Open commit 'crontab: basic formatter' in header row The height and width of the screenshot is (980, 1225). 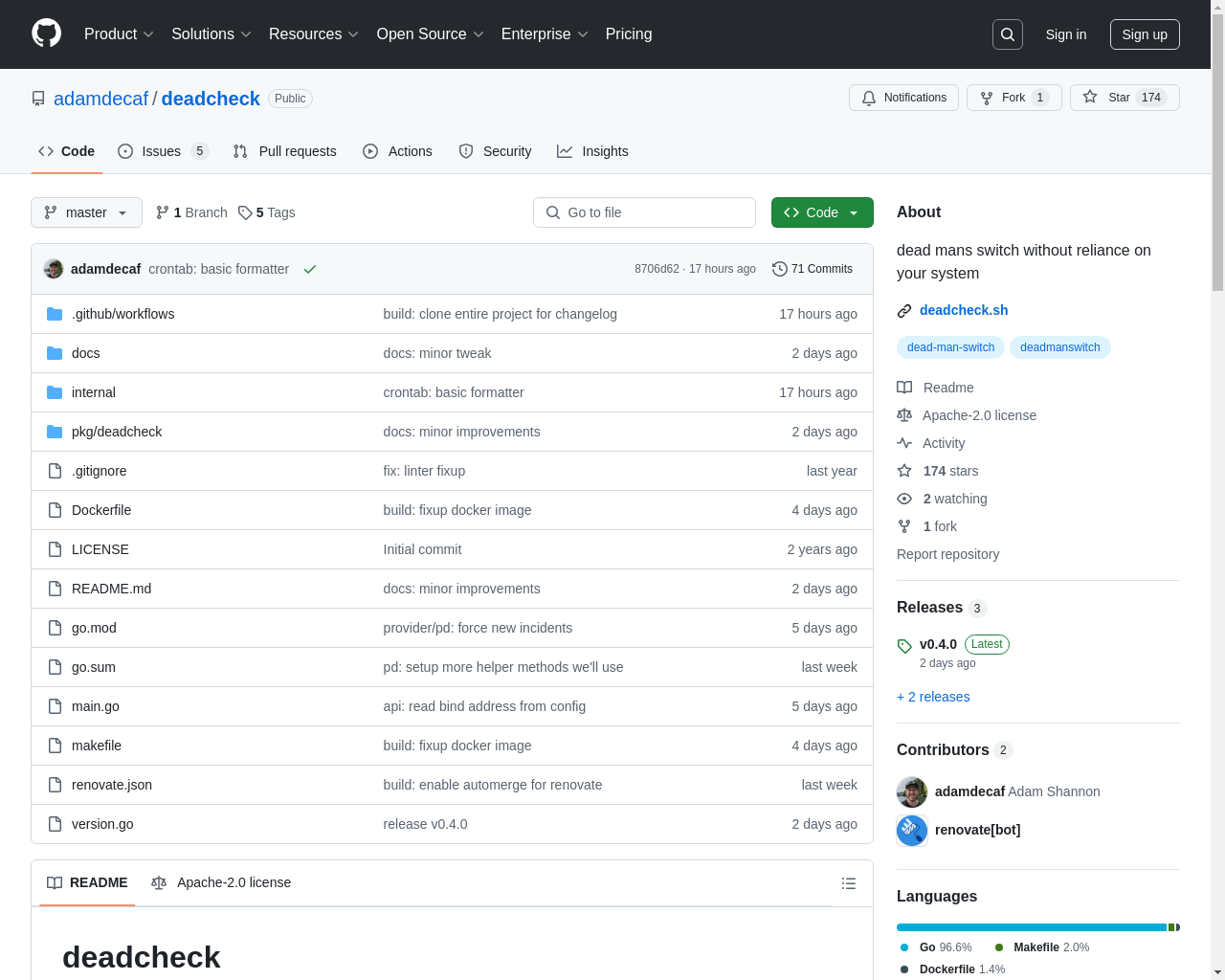pos(218,269)
